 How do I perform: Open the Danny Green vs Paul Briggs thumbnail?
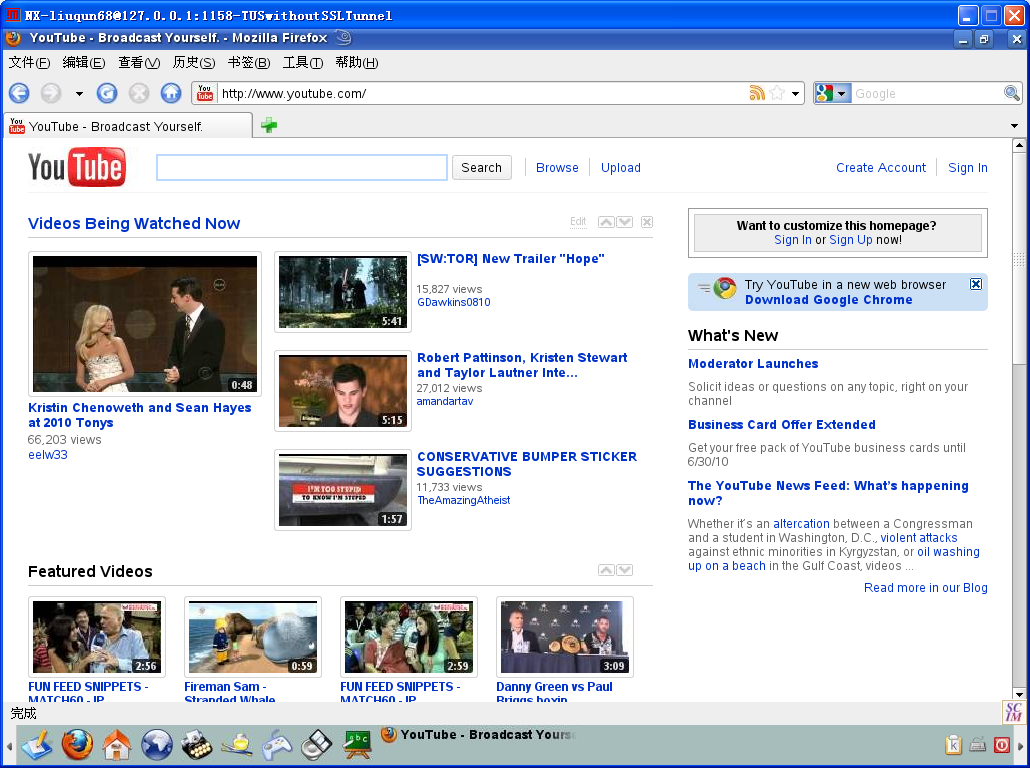tap(565, 637)
